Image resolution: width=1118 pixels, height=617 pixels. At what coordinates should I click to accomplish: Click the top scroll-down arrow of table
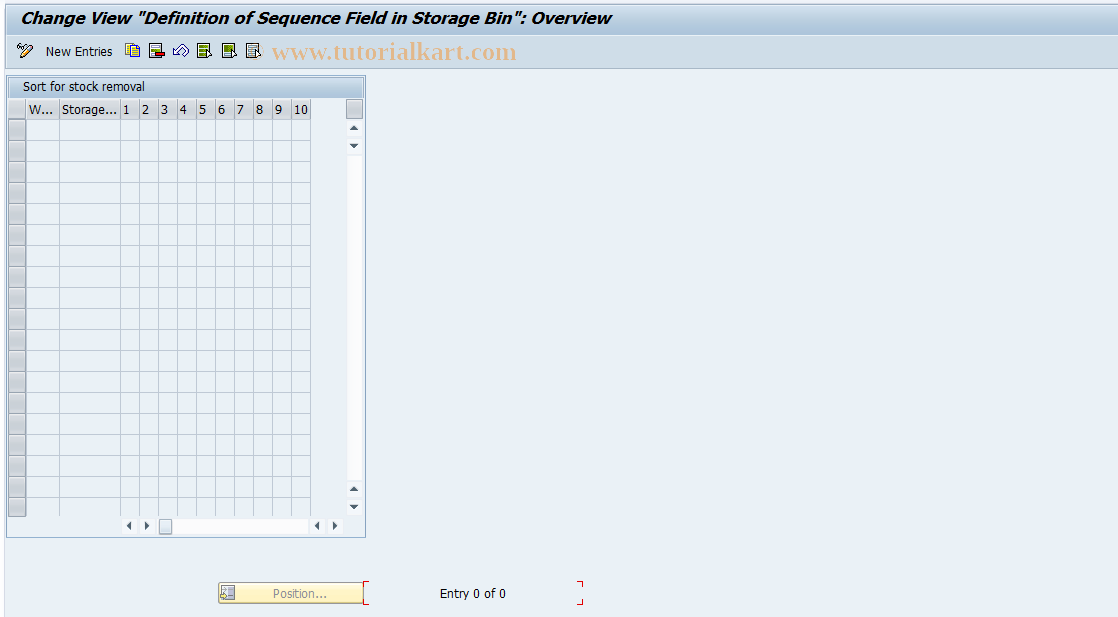click(x=354, y=146)
